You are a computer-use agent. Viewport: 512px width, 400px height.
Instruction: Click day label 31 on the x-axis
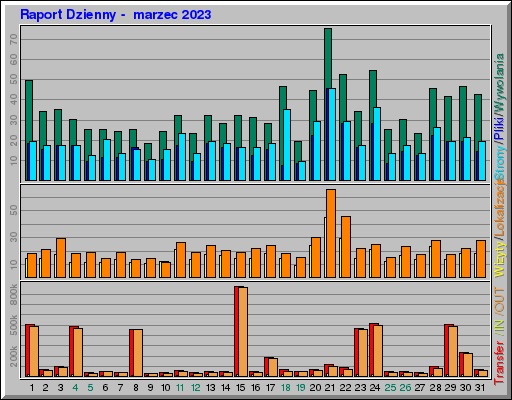tap(480, 388)
